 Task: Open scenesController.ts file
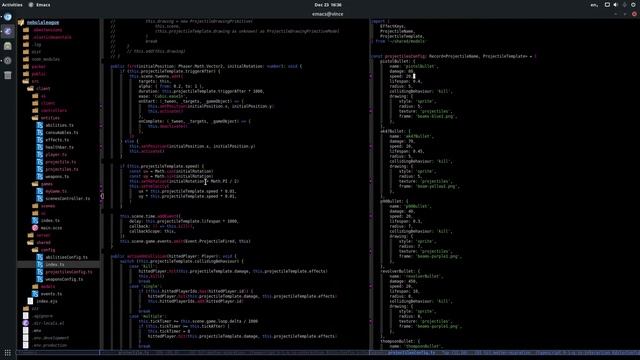68,198
